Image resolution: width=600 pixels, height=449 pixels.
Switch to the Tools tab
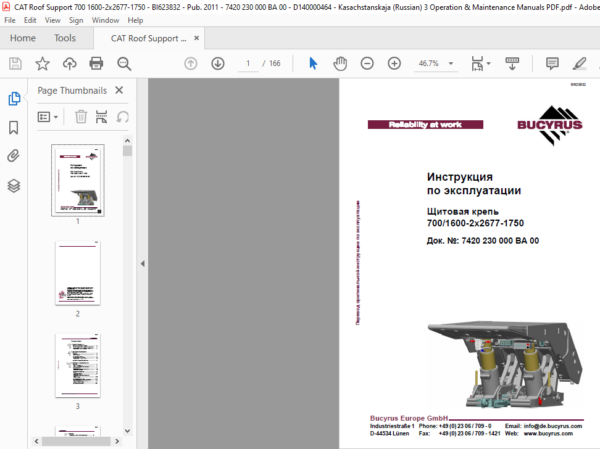(65, 38)
